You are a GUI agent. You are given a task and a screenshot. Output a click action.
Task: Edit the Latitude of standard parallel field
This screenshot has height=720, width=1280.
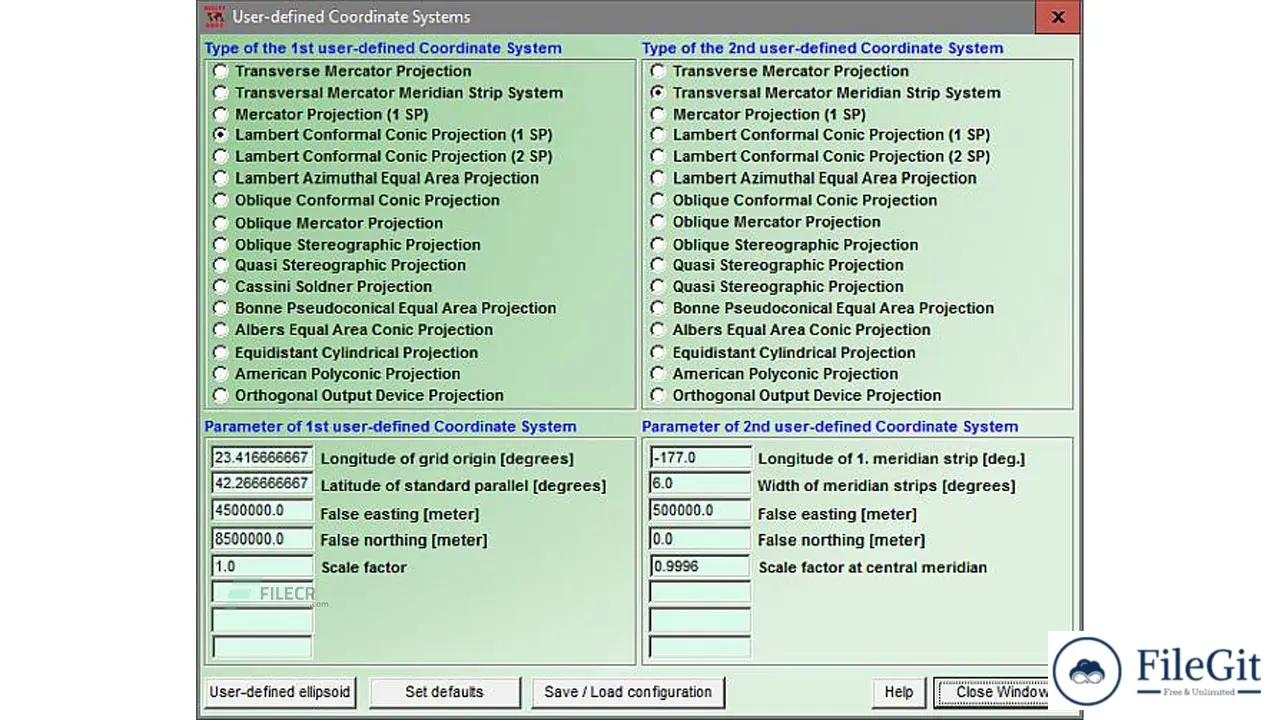click(262, 483)
